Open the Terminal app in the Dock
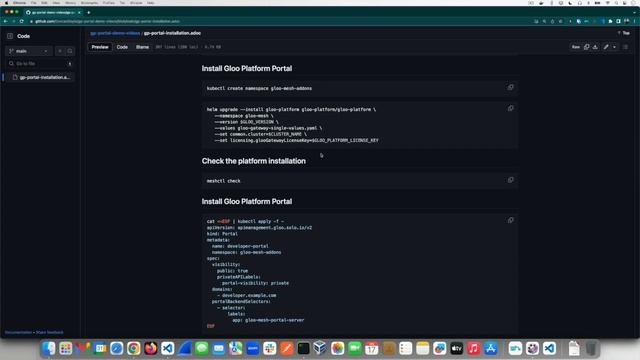Viewport: 640px width, 360px height. pyautogui.click(x=303, y=349)
